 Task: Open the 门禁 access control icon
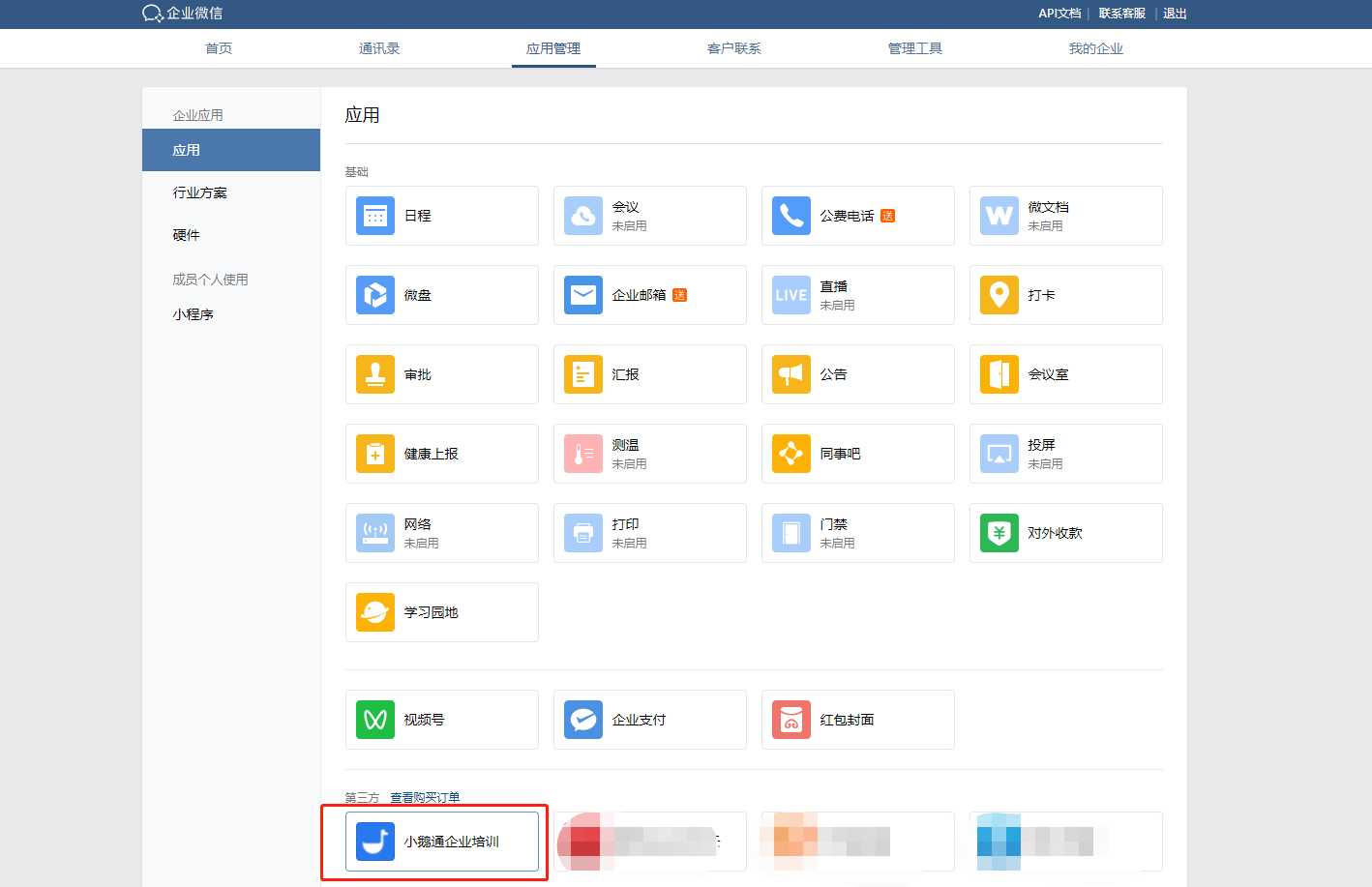click(791, 533)
